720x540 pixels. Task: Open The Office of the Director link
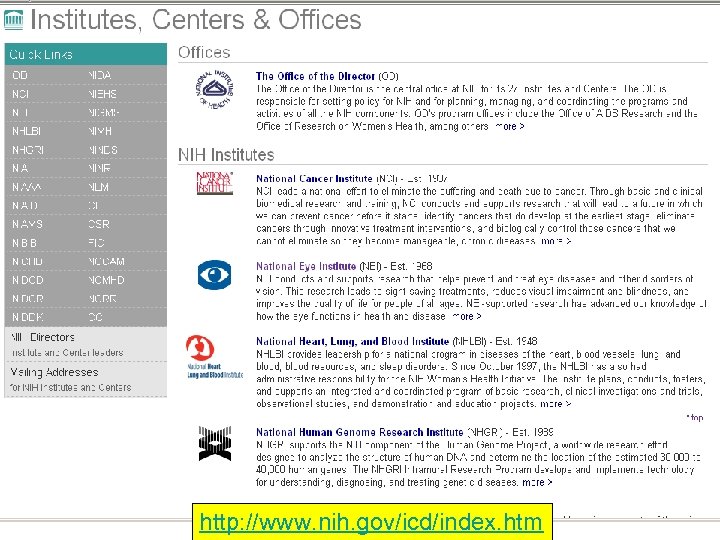pos(315,76)
